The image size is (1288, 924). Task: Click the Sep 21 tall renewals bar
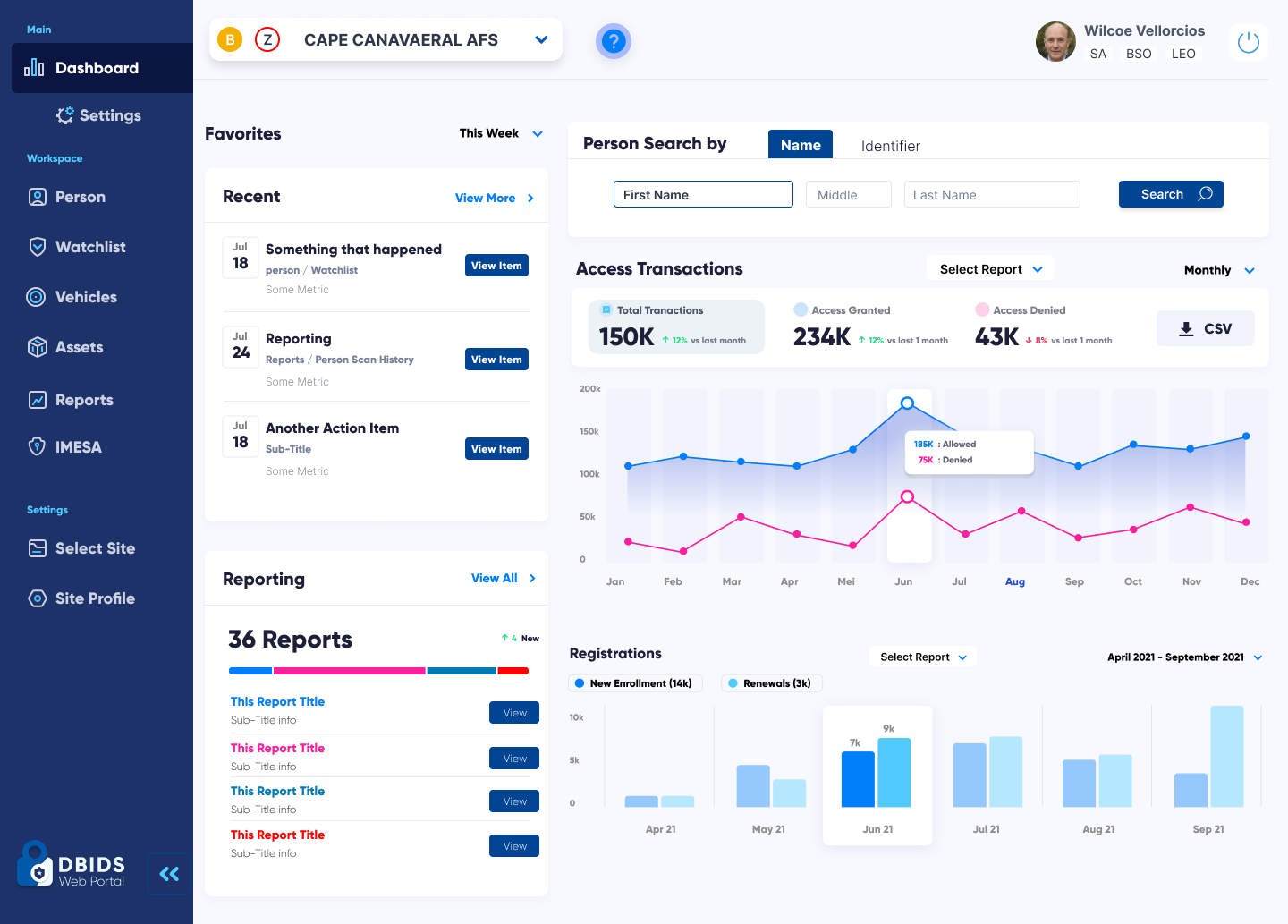point(1227,757)
